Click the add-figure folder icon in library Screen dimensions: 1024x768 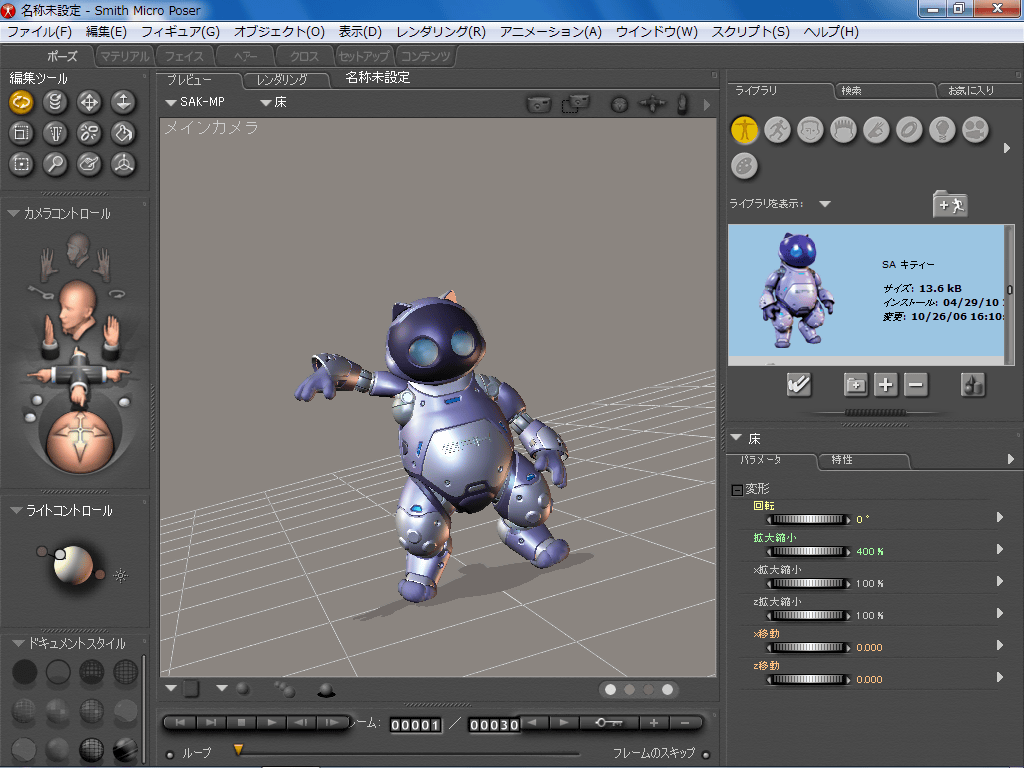[x=950, y=204]
